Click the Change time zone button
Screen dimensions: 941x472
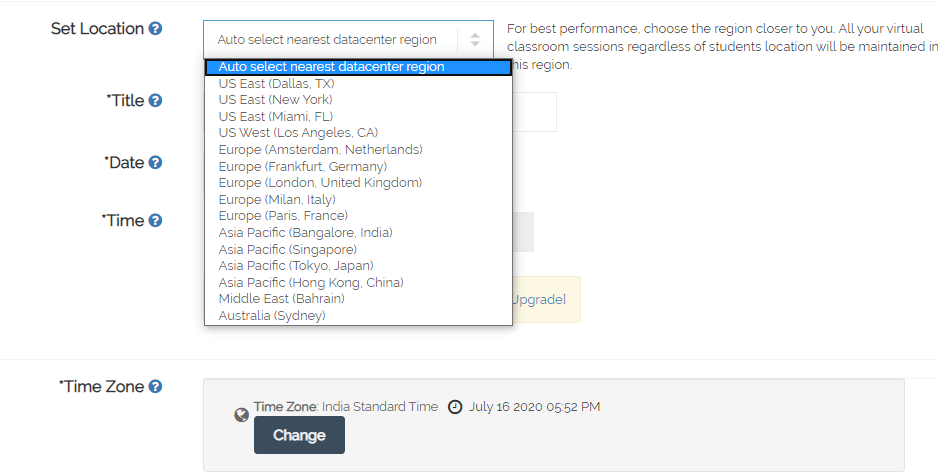point(299,435)
